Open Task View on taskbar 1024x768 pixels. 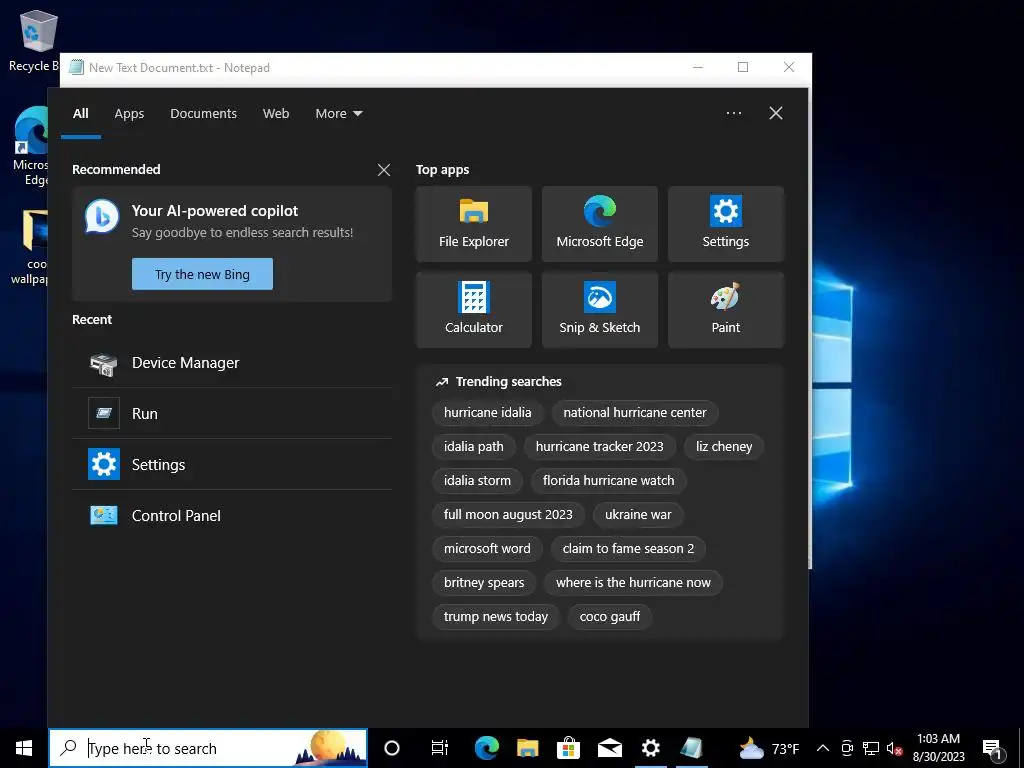click(x=440, y=748)
